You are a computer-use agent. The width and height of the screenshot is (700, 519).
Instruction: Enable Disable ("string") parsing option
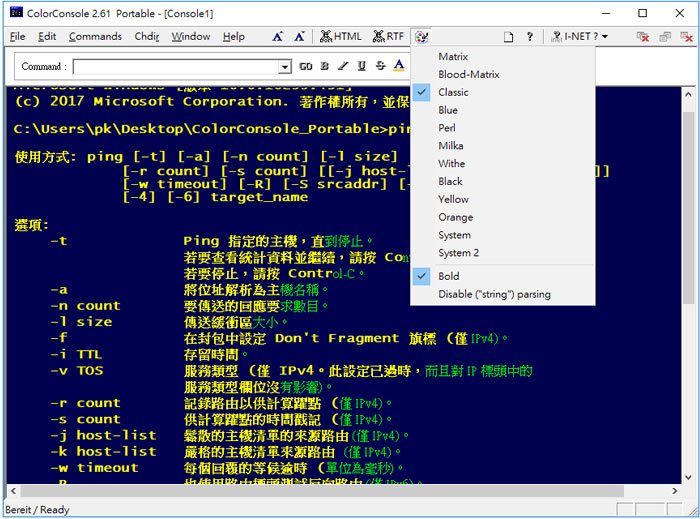click(x=494, y=294)
